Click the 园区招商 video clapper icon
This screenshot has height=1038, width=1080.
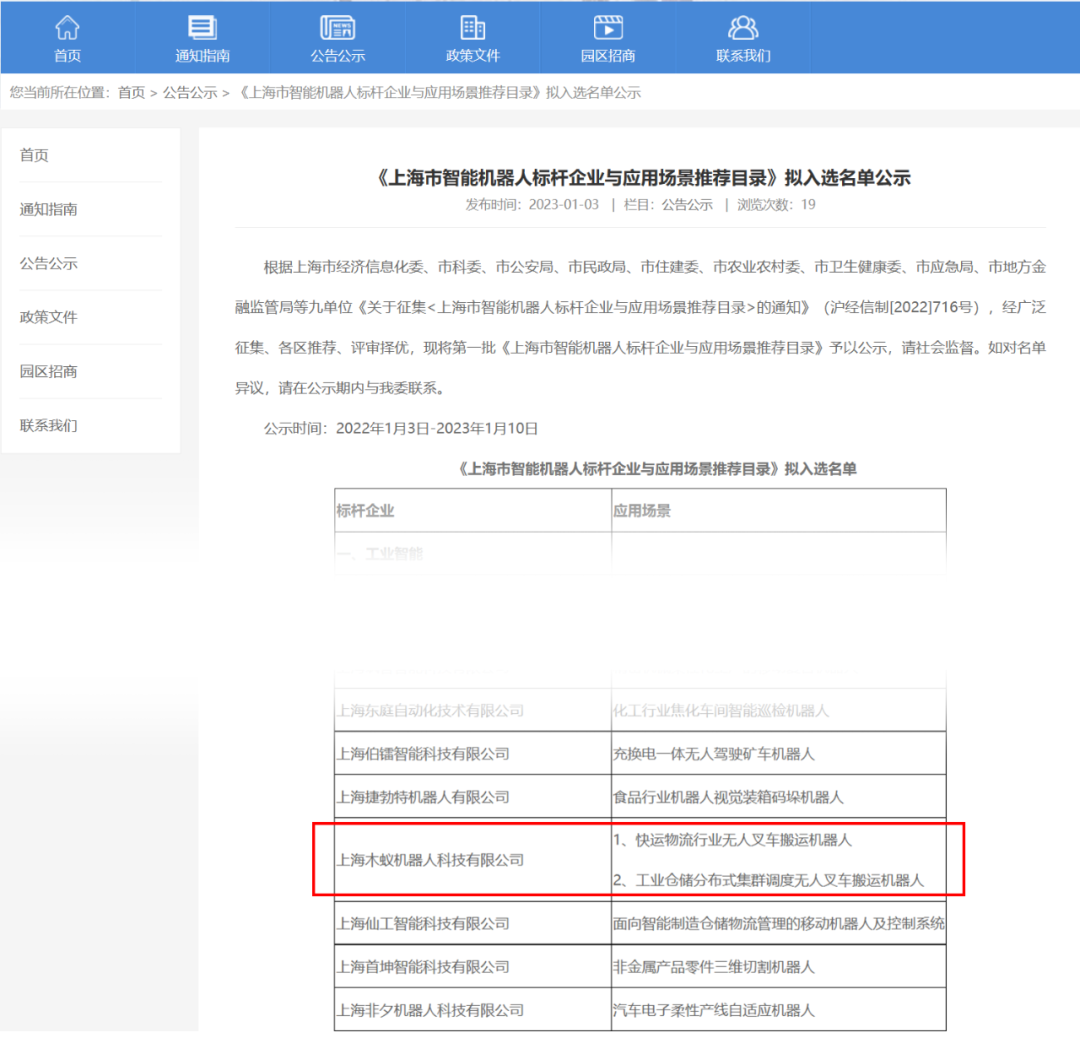[x=608, y=28]
